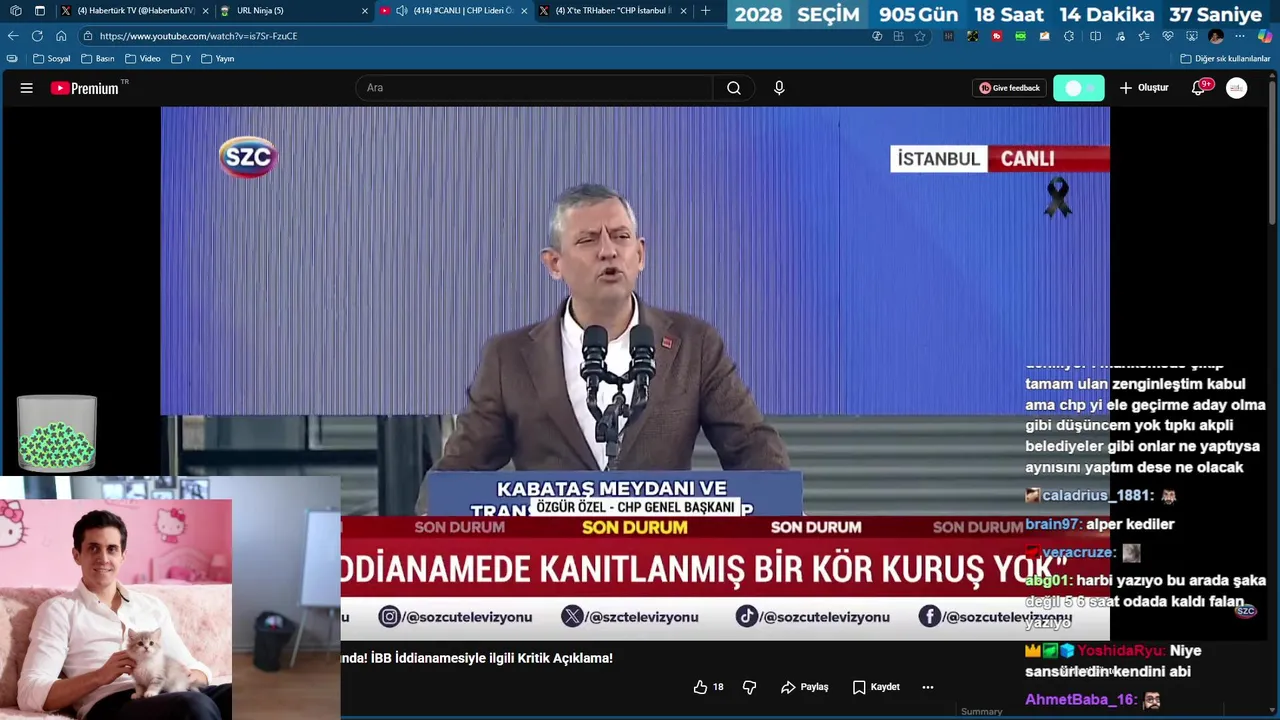Screen dimensions: 1280x720
Task: View site information lock icon
Action: tap(87, 36)
